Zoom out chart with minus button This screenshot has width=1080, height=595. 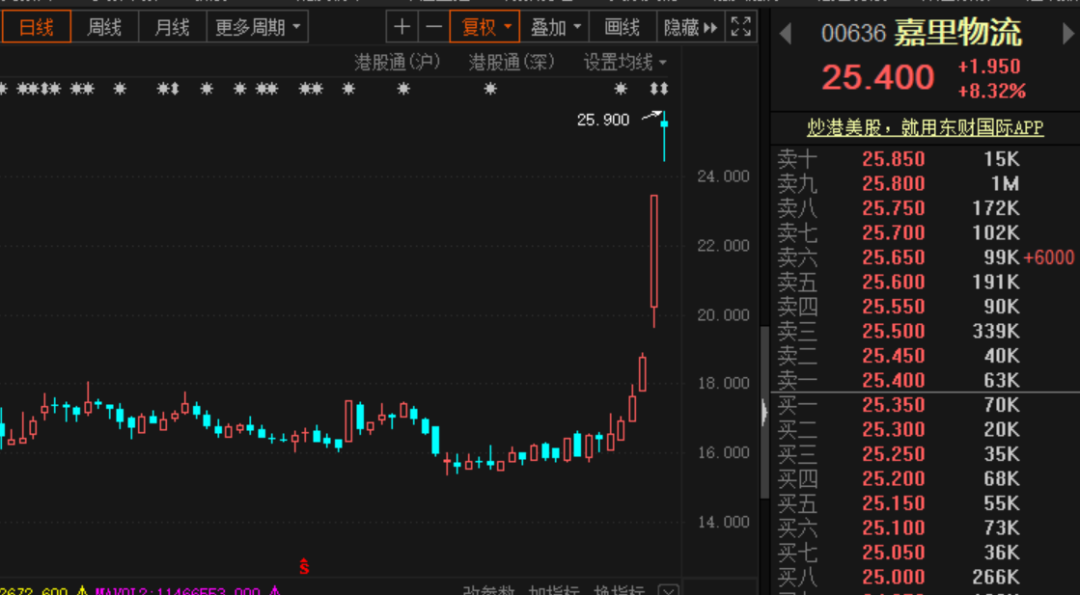[434, 28]
